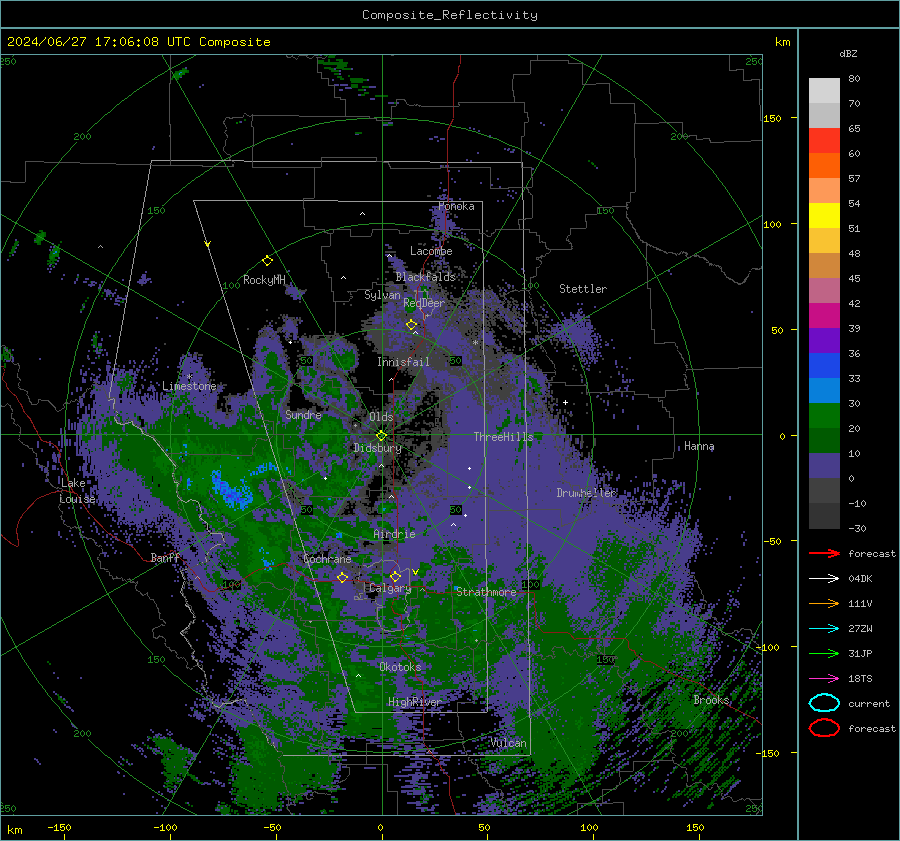Click the Okotoks map label
Screen dimensions: 900x841
(x=400, y=667)
